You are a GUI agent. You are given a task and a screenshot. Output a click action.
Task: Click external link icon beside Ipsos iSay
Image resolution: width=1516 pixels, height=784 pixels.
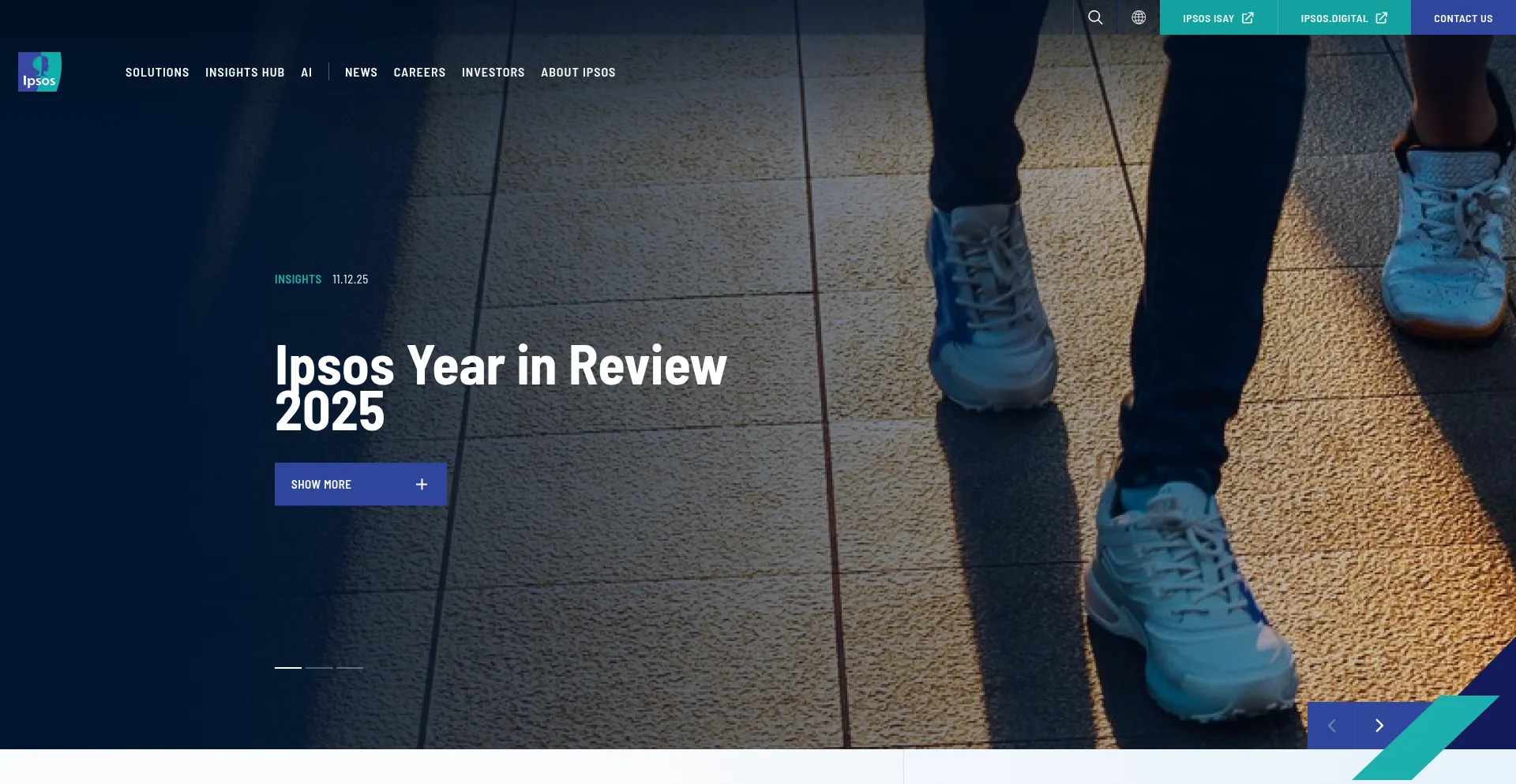coord(1248,18)
